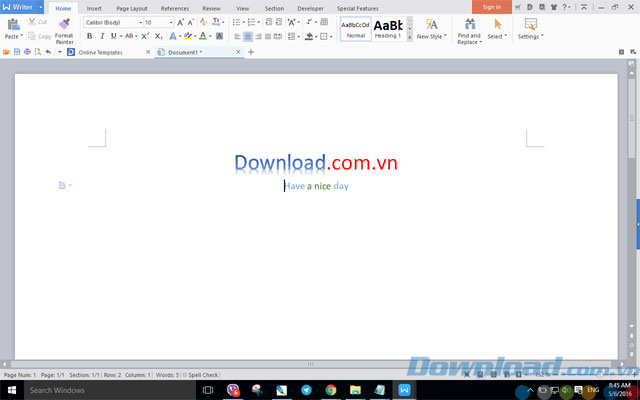Apply the Heading 1 style
Screen dimensions: 640x400
coord(388,29)
